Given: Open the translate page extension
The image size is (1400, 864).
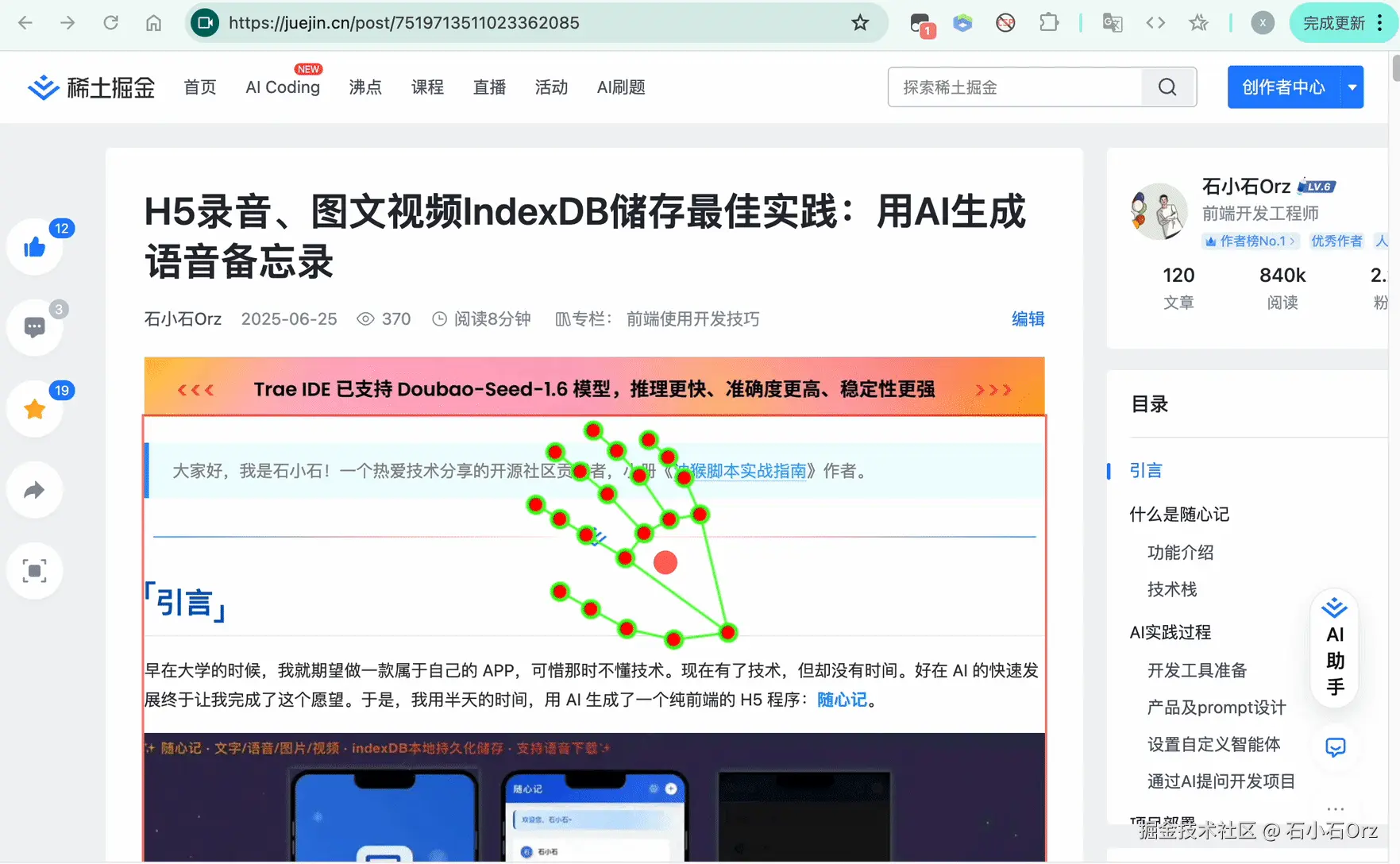Looking at the screenshot, I should [1113, 23].
